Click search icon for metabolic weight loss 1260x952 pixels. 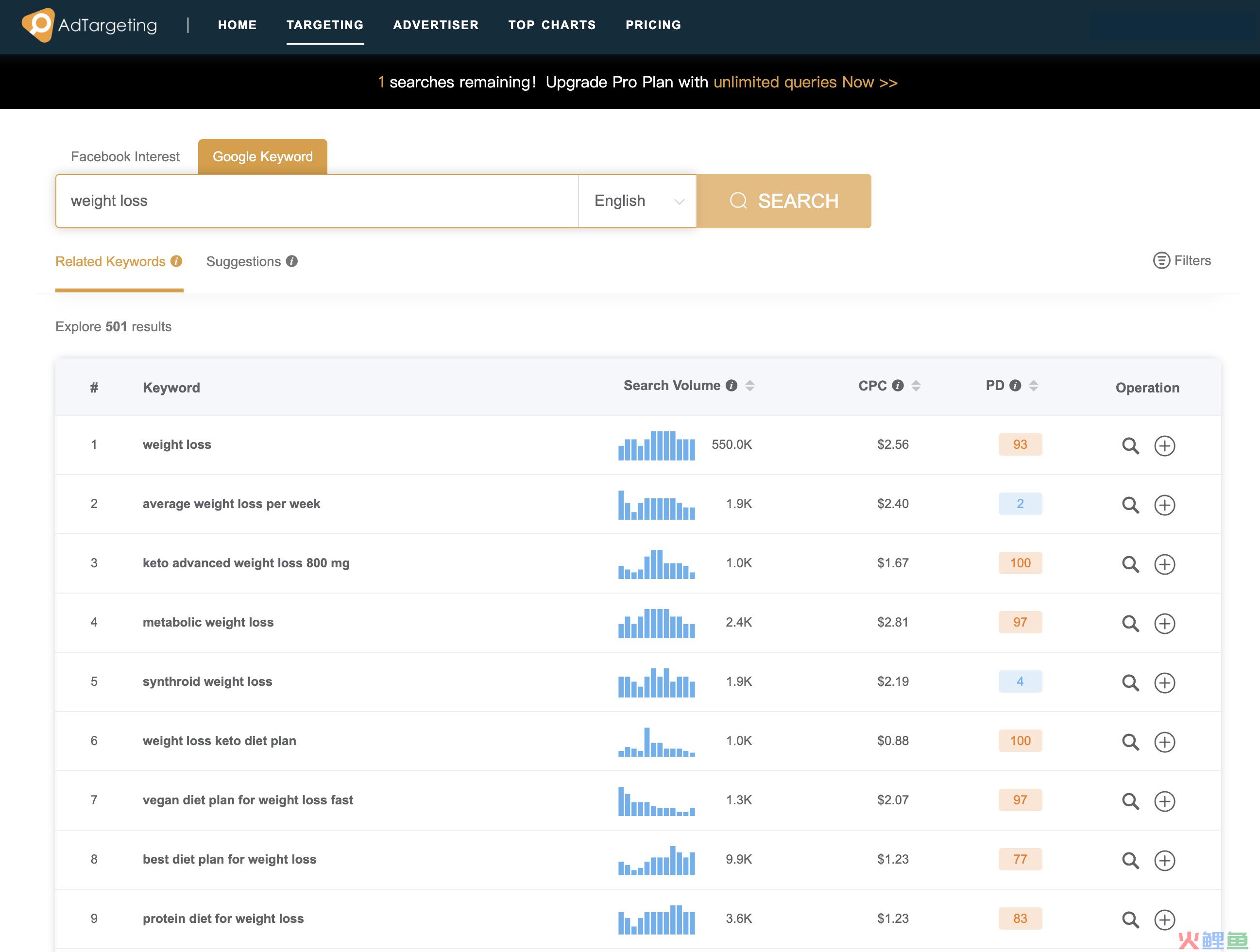(1130, 623)
